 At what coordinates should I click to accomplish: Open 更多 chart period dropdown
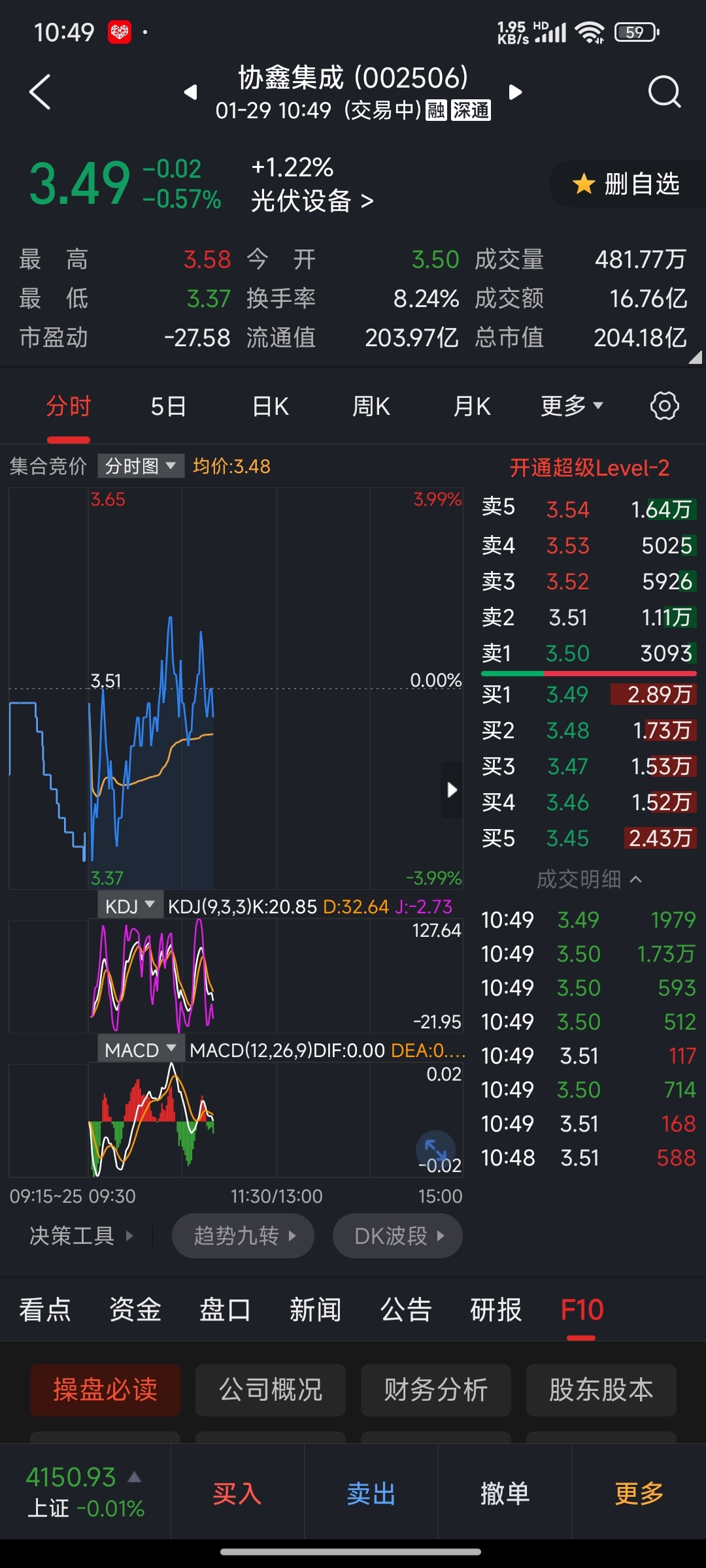(571, 406)
